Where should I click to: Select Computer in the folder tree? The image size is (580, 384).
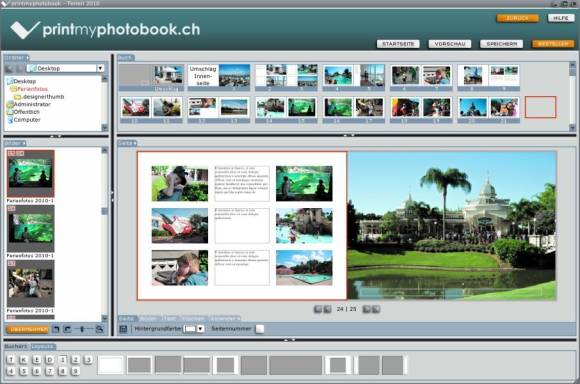point(27,119)
